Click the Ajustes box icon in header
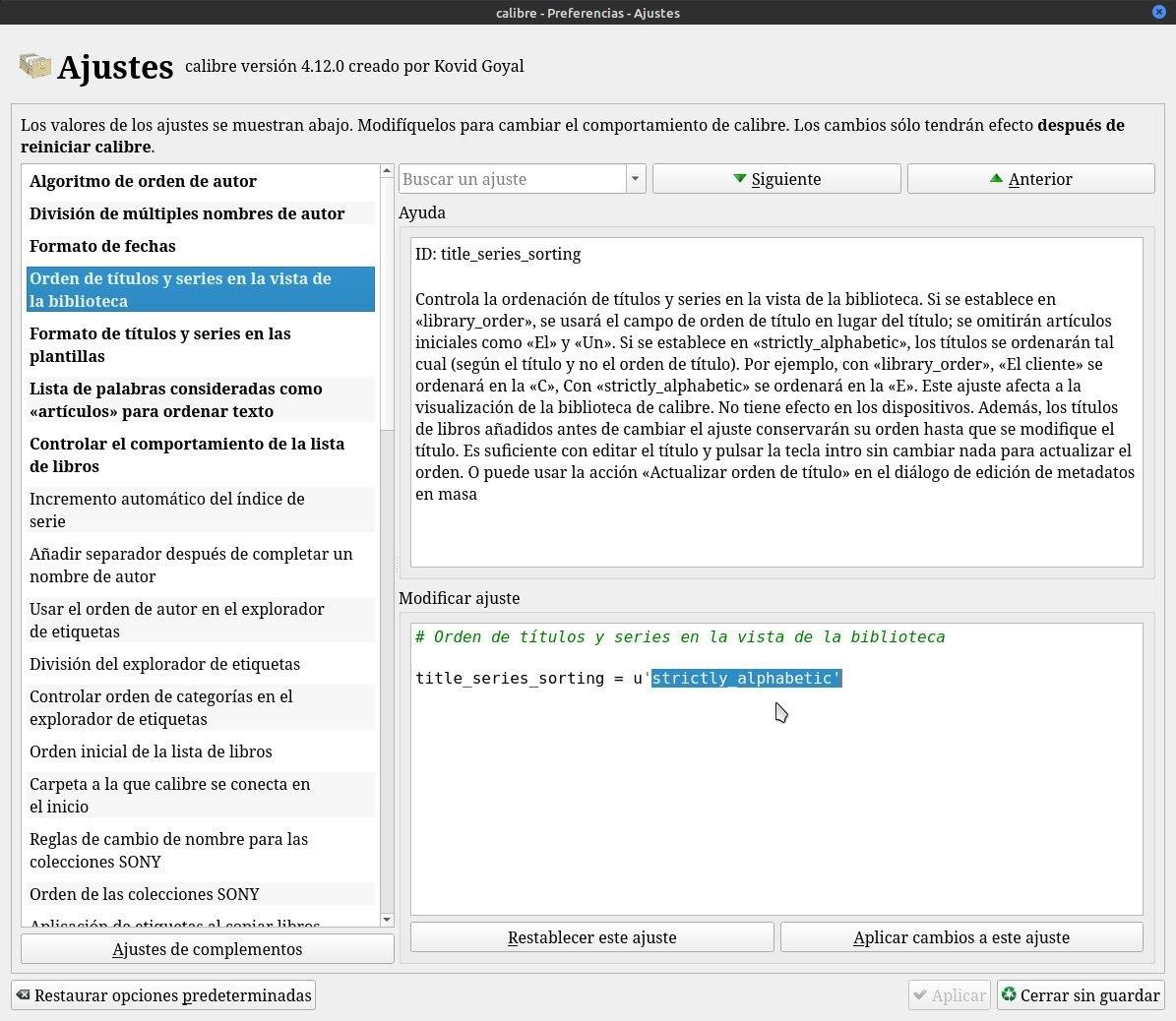The image size is (1176, 1021). pyautogui.click(x=35, y=66)
